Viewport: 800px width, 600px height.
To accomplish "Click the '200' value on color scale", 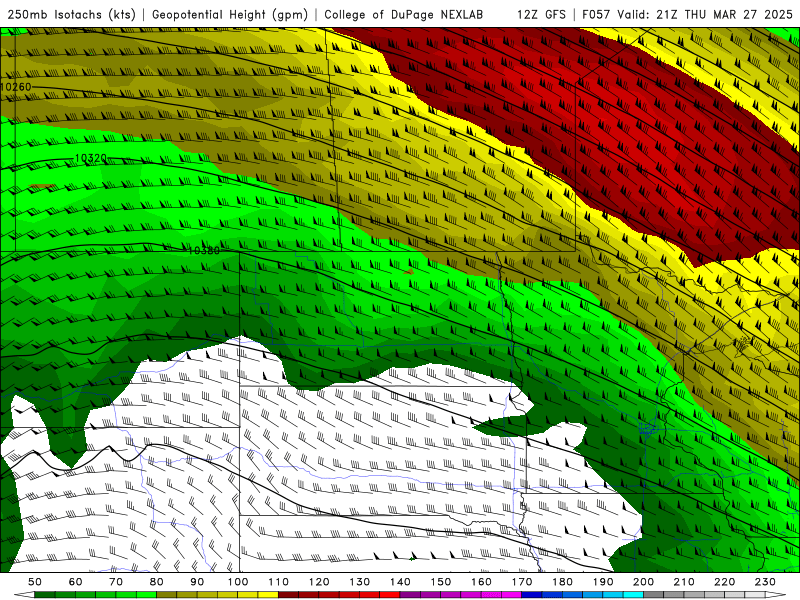I will [643, 582].
